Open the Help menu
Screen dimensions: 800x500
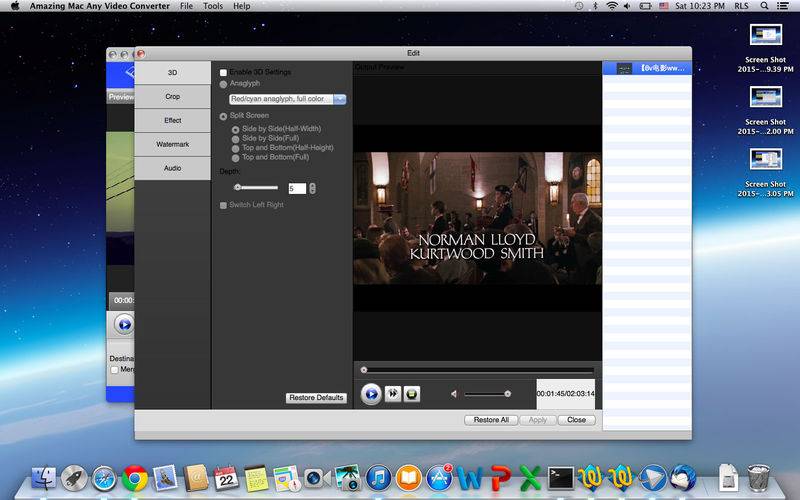click(241, 6)
